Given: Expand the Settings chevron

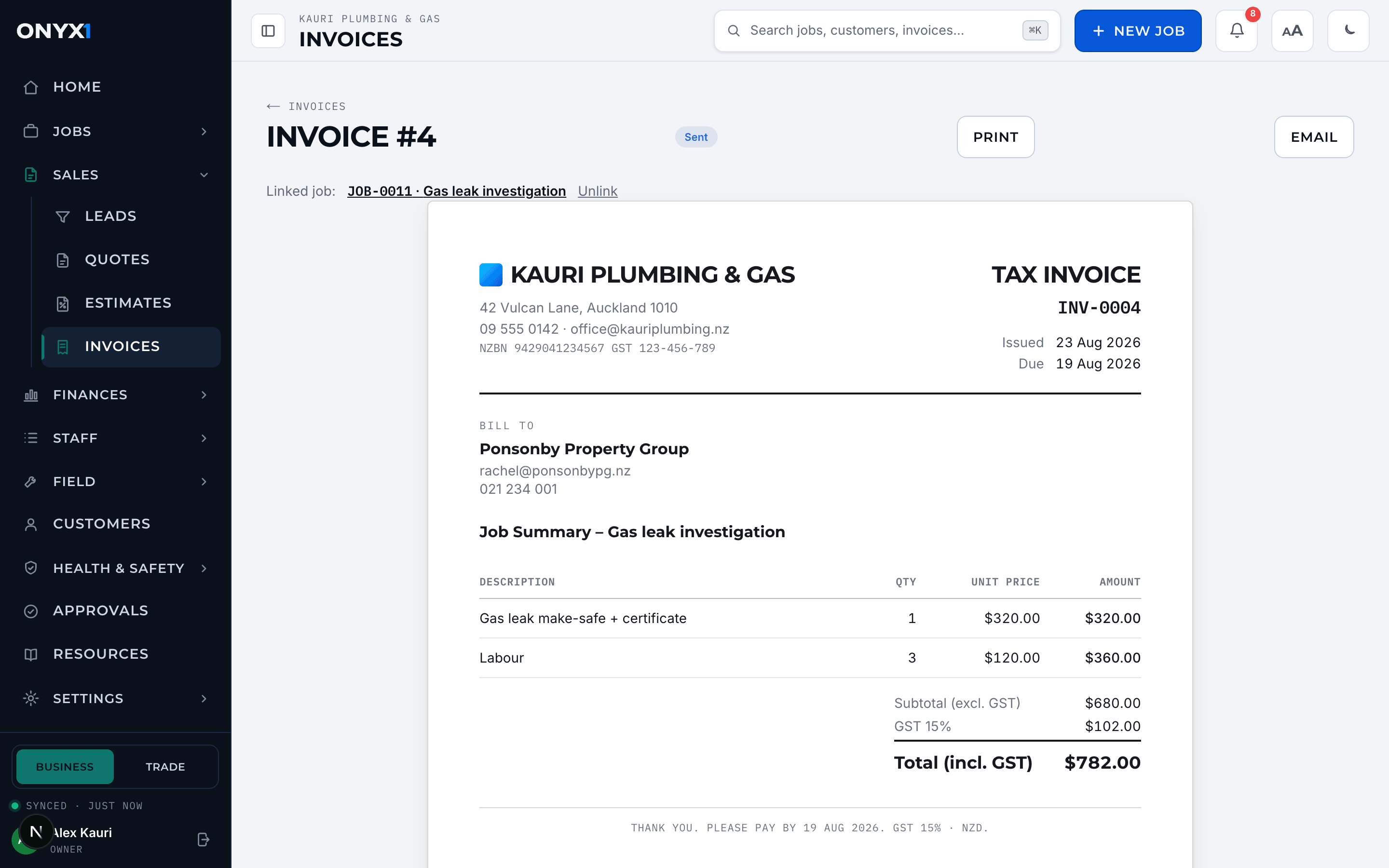Looking at the screenshot, I should [x=204, y=699].
